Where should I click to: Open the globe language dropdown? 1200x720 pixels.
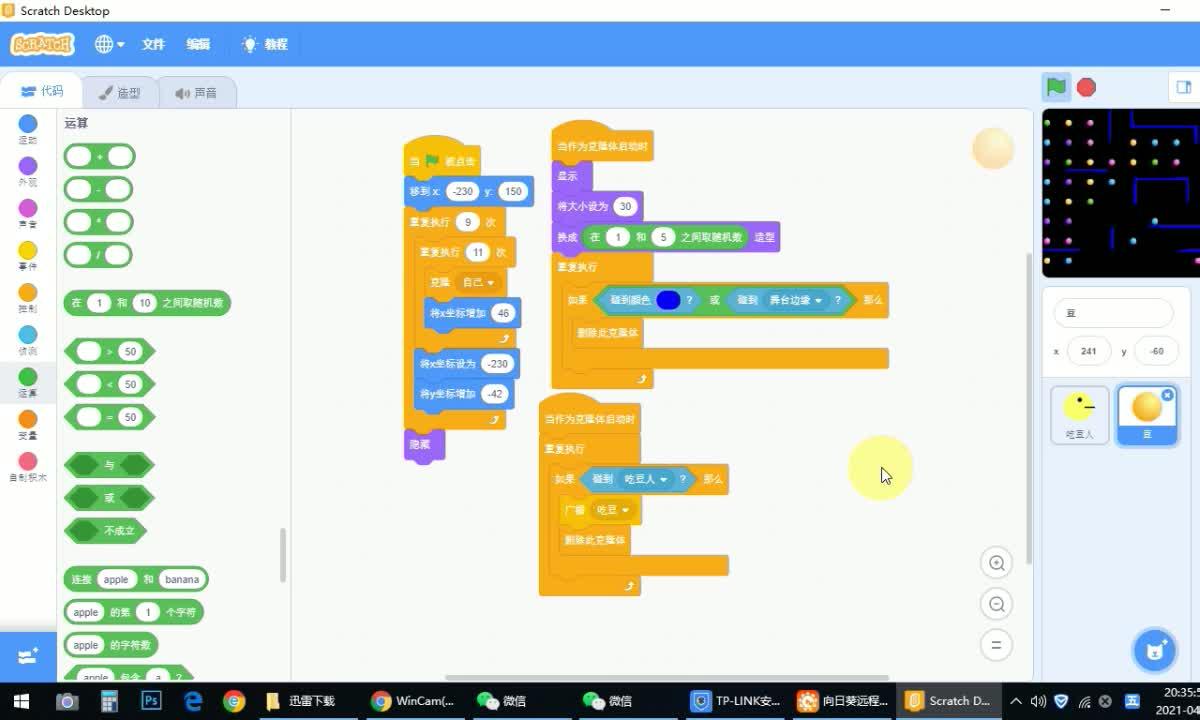pyautogui.click(x=109, y=44)
